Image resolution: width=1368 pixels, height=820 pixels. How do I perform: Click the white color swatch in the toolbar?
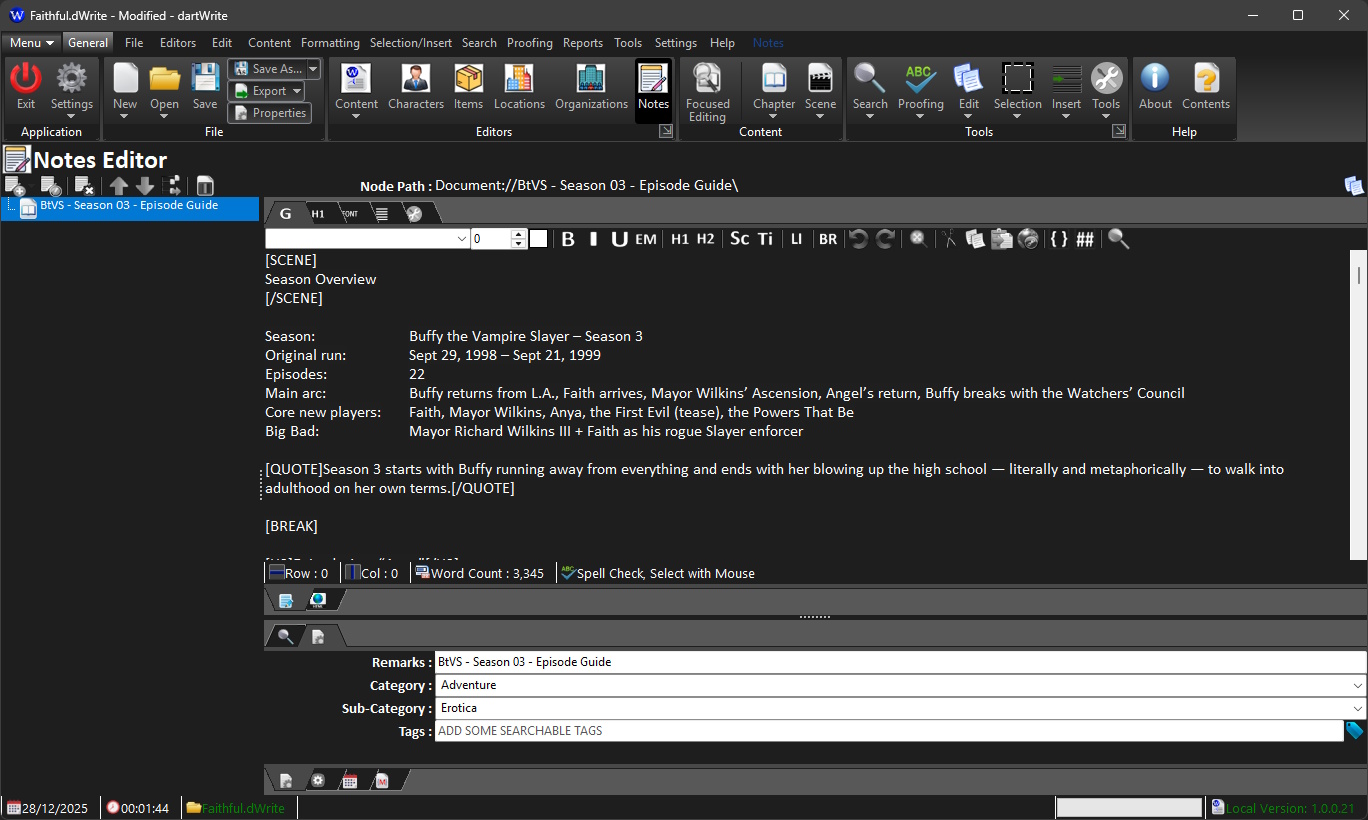coord(538,239)
